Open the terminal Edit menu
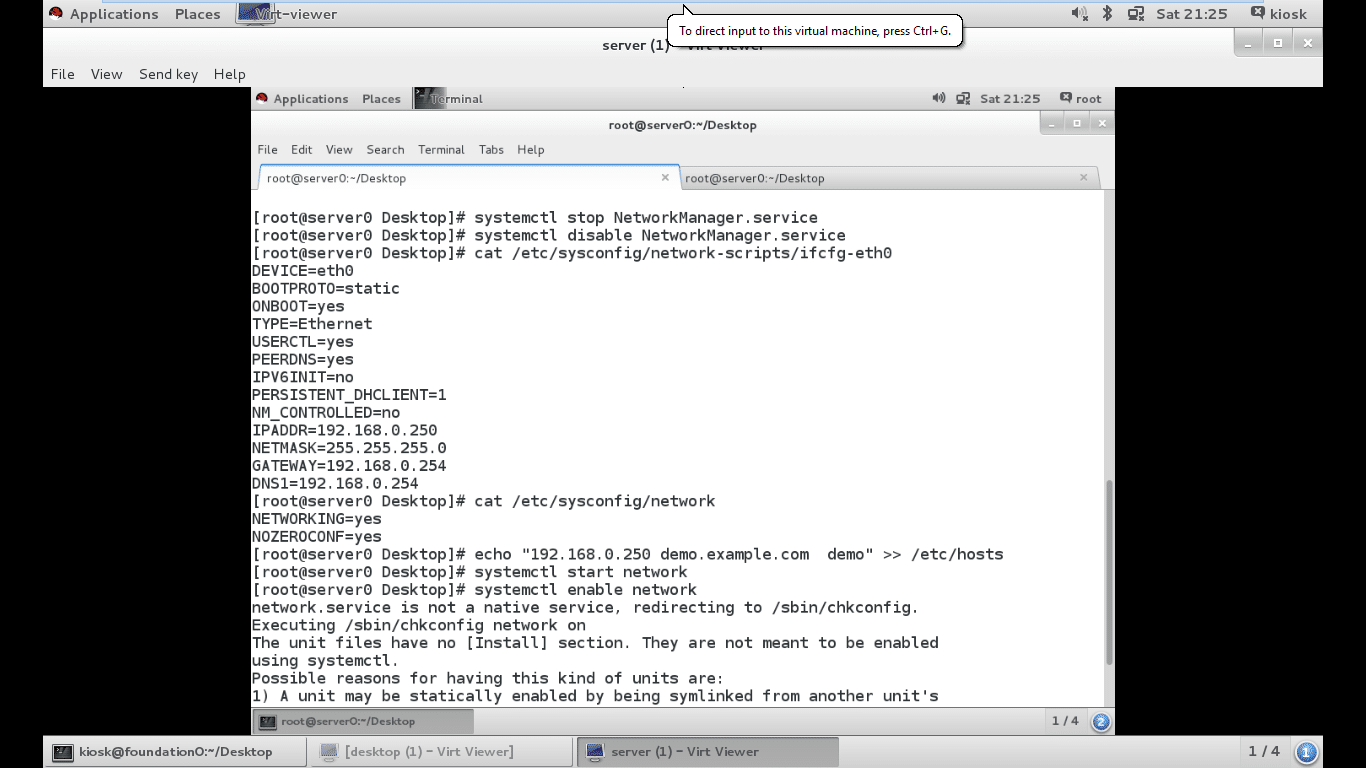The height and width of the screenshot is (768, 1366). tap(302, 149)
